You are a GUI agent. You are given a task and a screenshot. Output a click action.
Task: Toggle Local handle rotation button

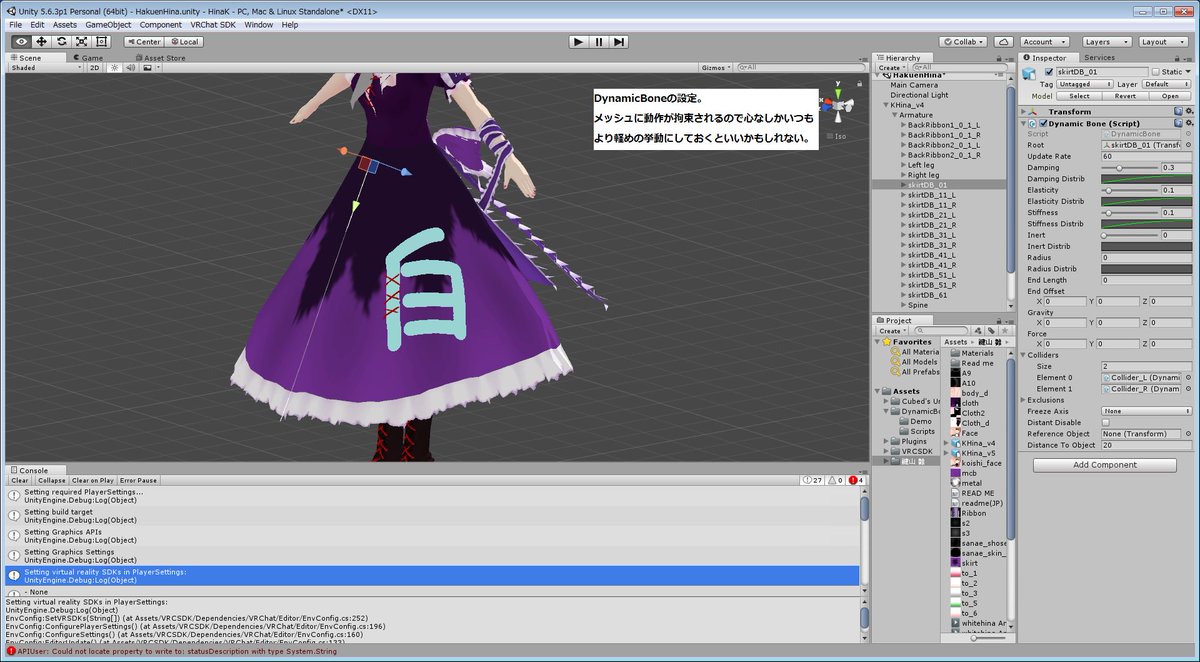(184, 42)
